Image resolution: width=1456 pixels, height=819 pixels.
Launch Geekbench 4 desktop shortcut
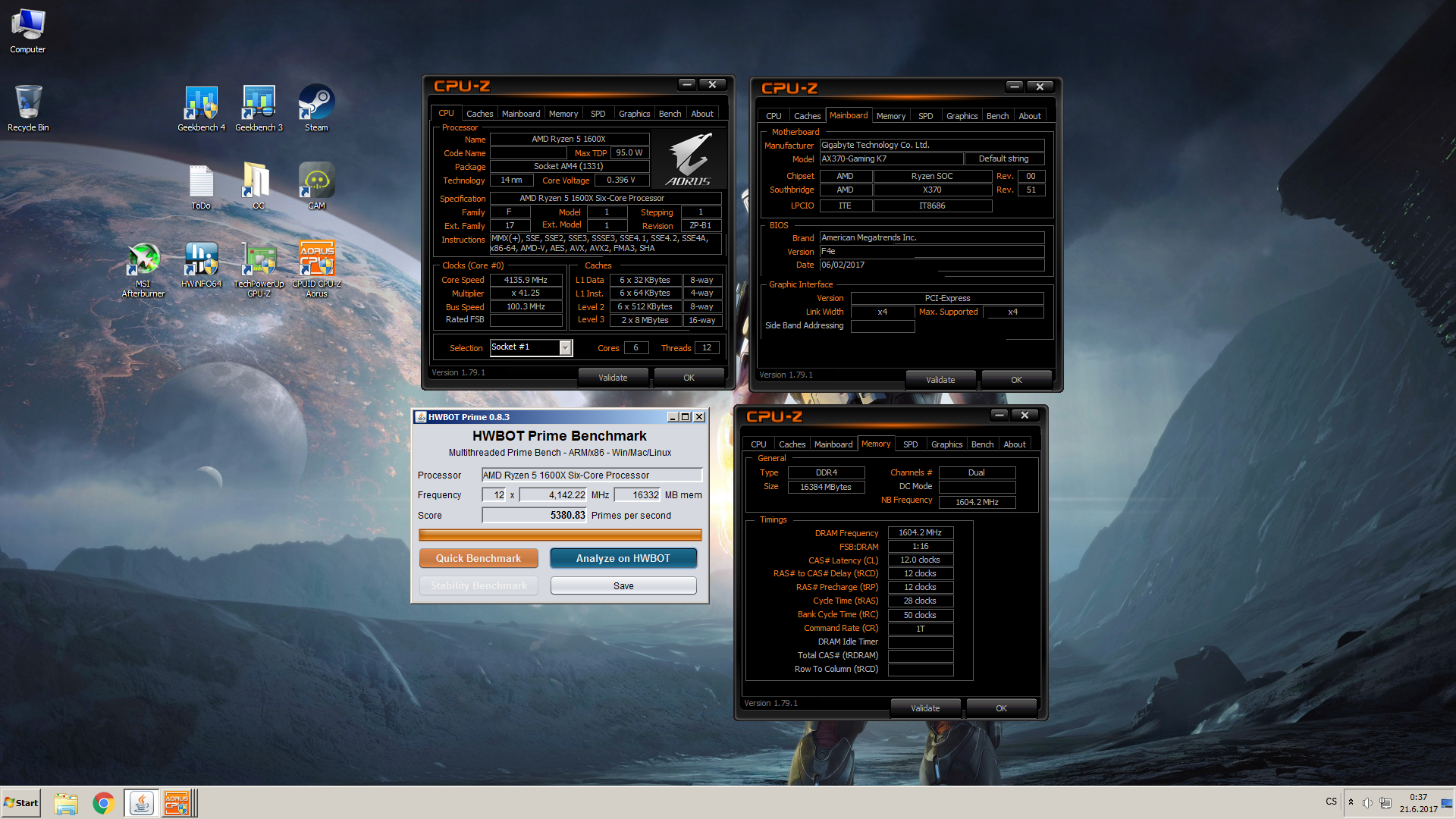pyautogui.click(x=201, y=108)
